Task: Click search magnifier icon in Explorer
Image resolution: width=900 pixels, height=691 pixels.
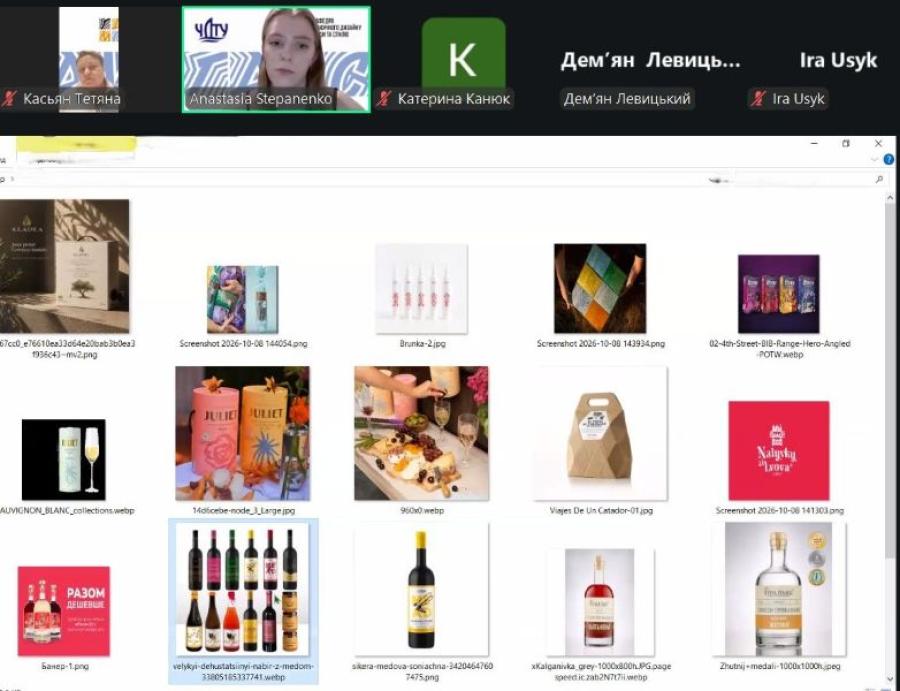Action: [879, 180]
